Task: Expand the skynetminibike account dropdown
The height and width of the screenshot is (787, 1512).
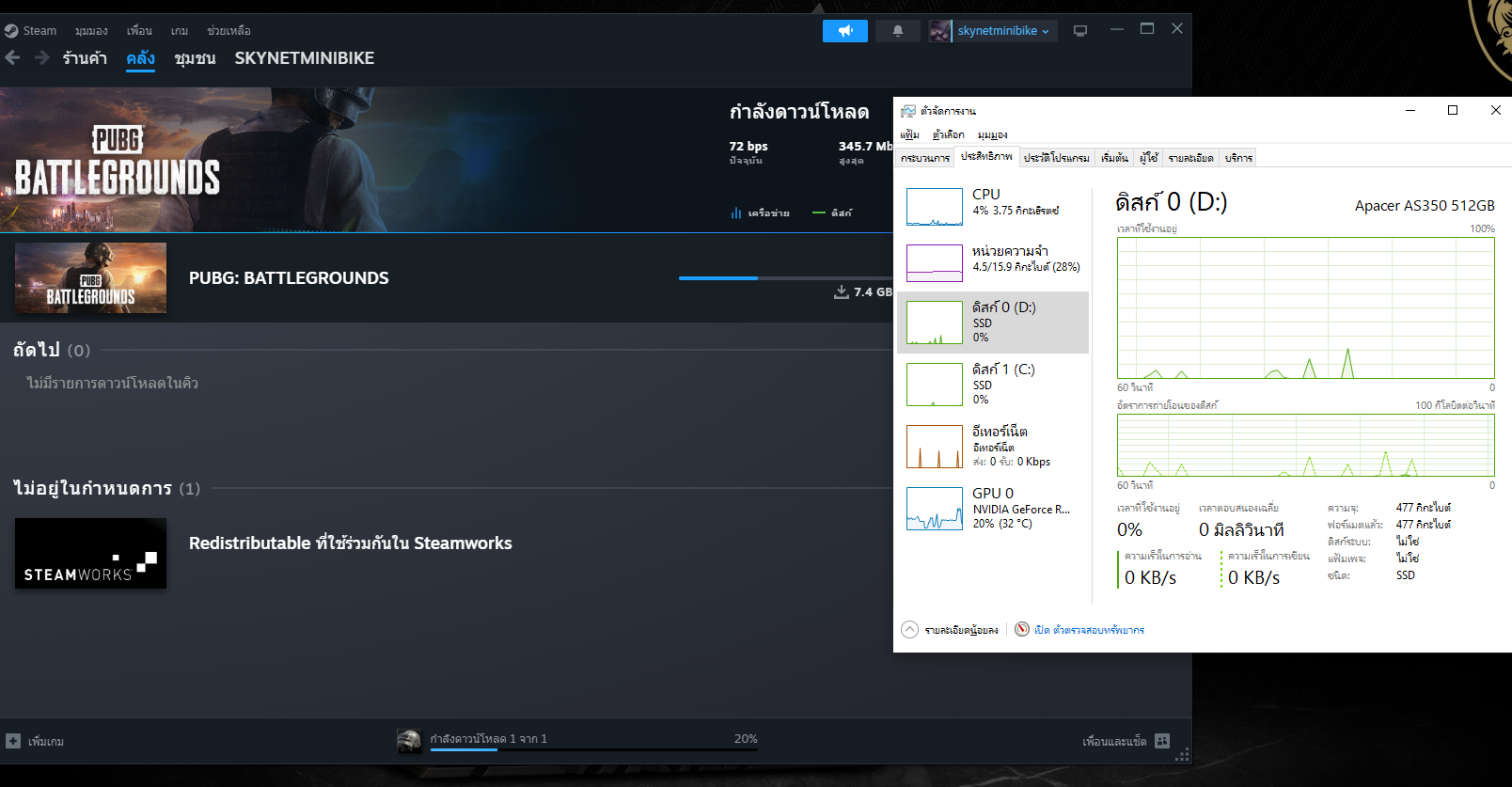Action: (x=1004, y=31)
